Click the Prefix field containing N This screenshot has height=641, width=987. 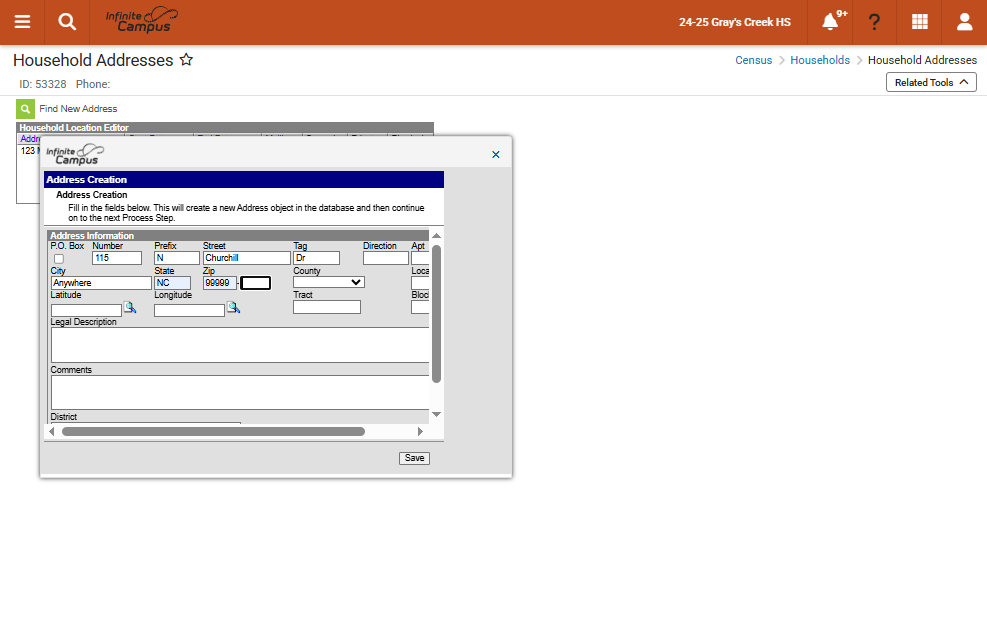(177, 258)
